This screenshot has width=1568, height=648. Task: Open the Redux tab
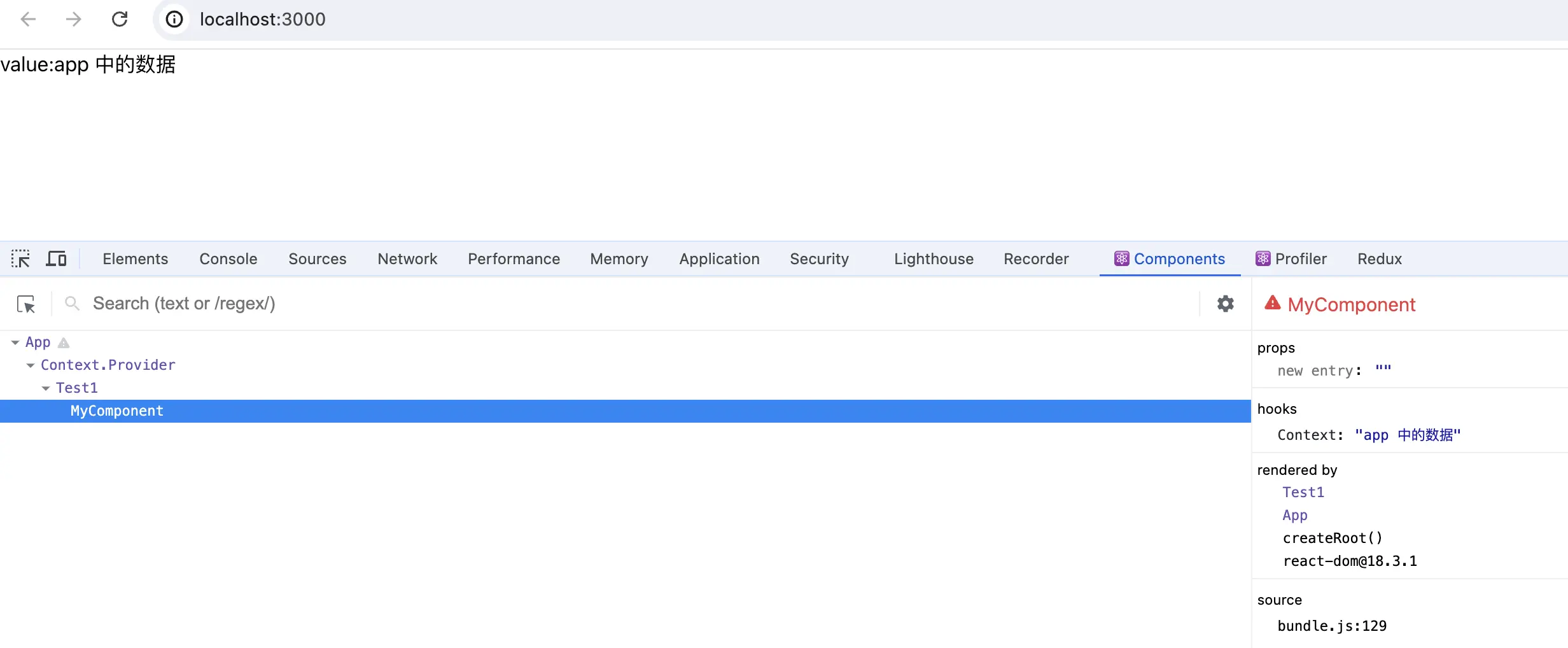point(1379,258)
